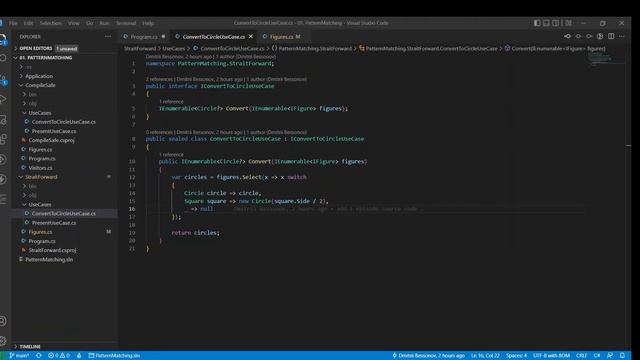640x360 pixels.
Task: Open Manage gear icon in activity bar
Action: [x=3, y=340]
